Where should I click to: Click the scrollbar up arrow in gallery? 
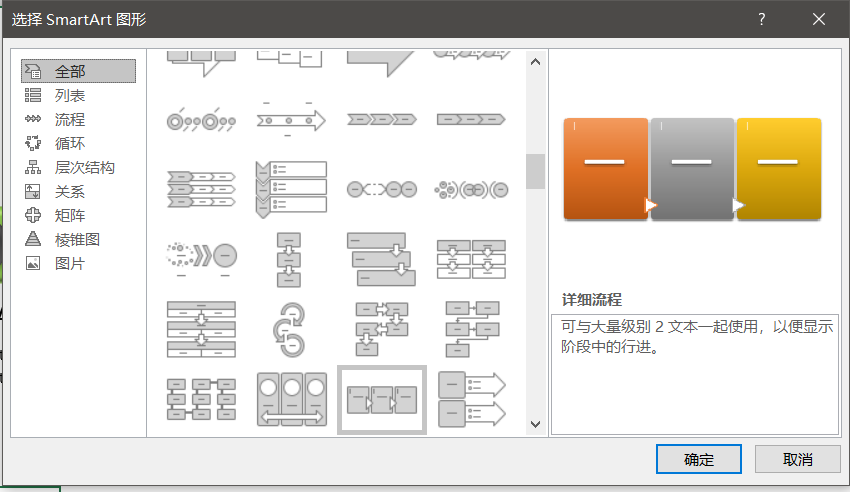coord(535,63)
